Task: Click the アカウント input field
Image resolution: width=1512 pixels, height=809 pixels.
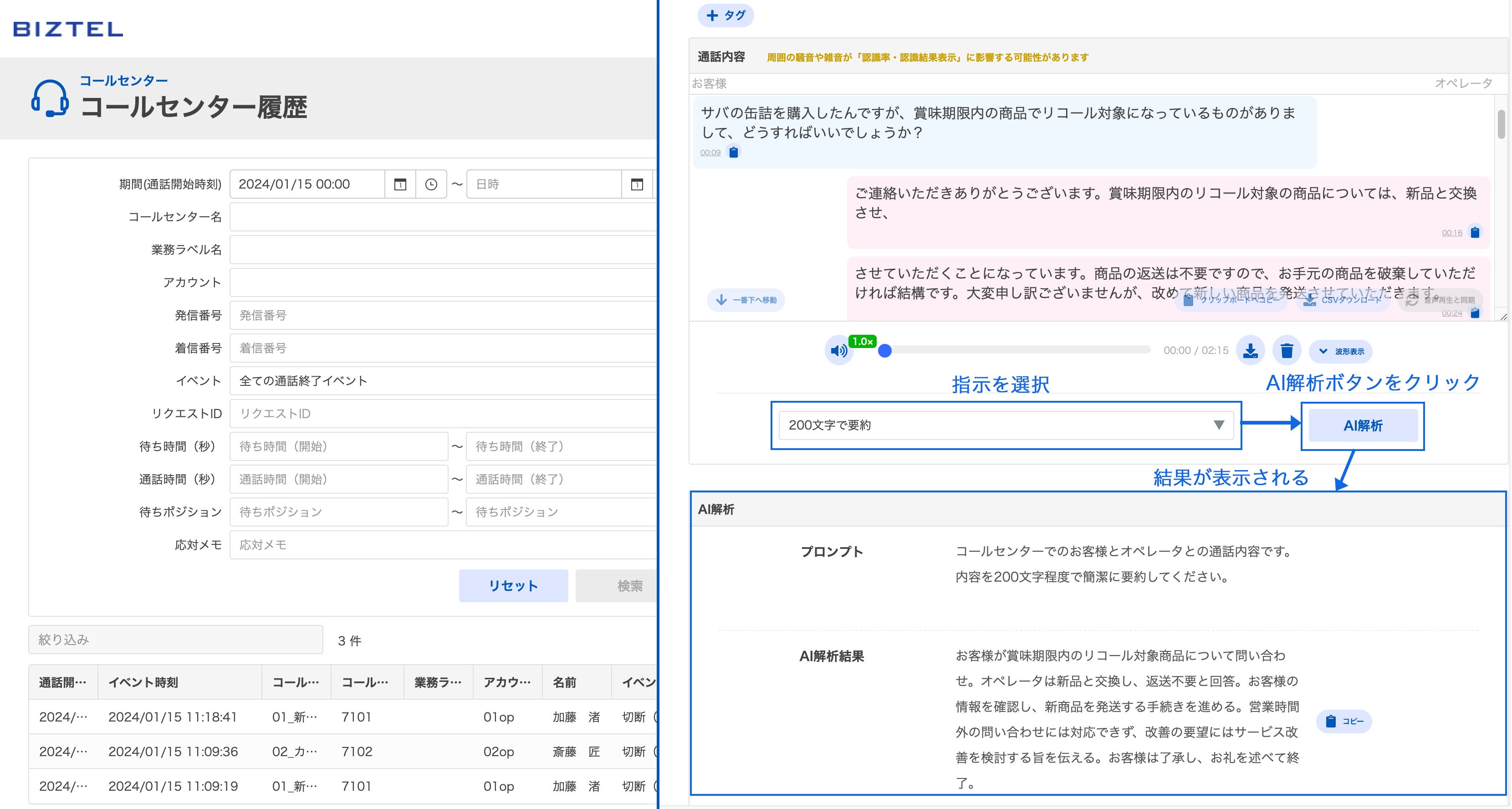Action: click(x=443, y=282)
